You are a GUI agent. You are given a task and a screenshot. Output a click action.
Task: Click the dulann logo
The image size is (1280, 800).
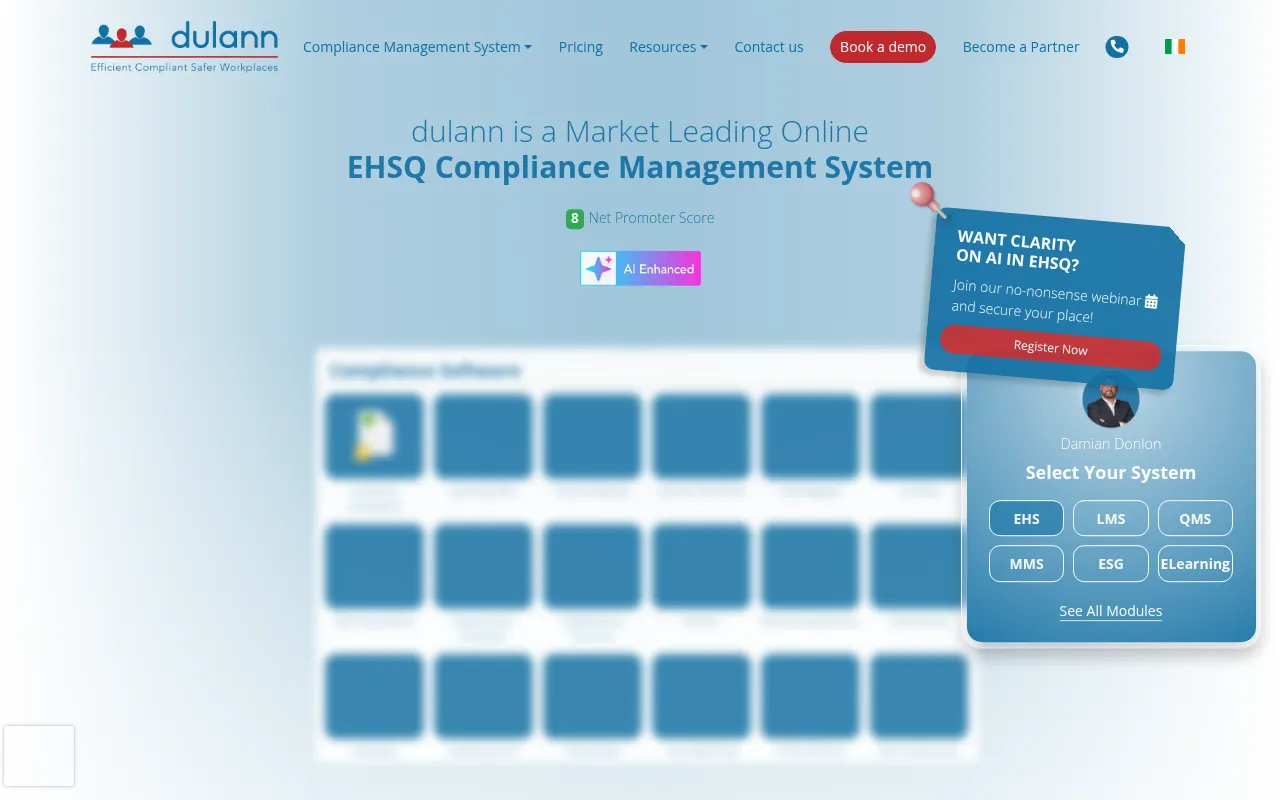pyautogui.click(x=185, y=47)
